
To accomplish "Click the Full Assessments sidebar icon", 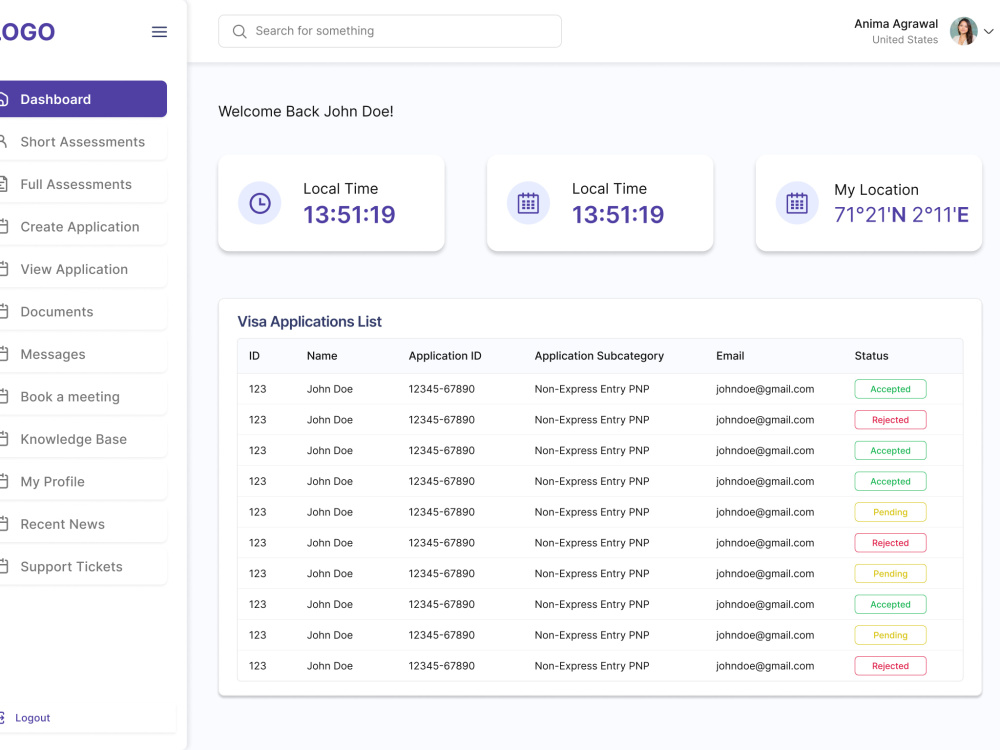I will click(x=3, y=184).
